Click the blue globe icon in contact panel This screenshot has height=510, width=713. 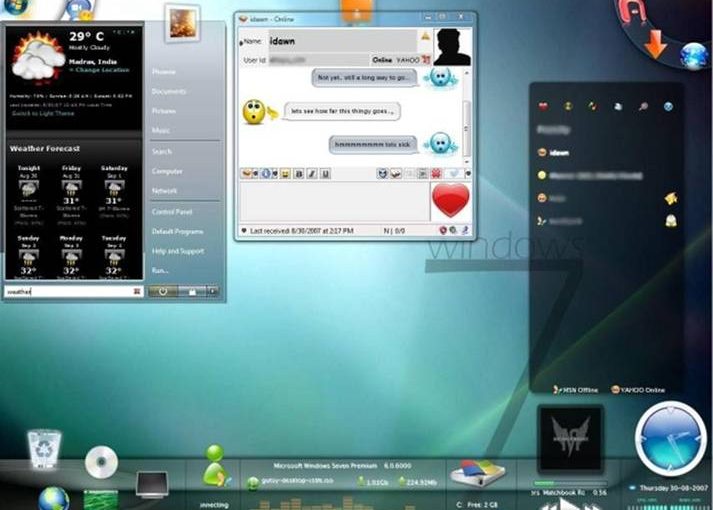coord(668,106)
